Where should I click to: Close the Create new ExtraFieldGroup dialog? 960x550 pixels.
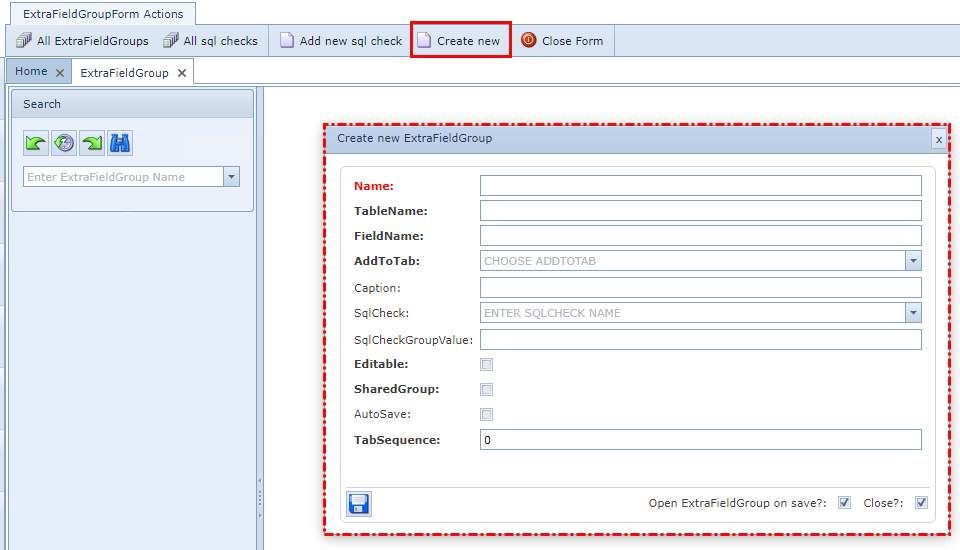click(x=938, y=140)
